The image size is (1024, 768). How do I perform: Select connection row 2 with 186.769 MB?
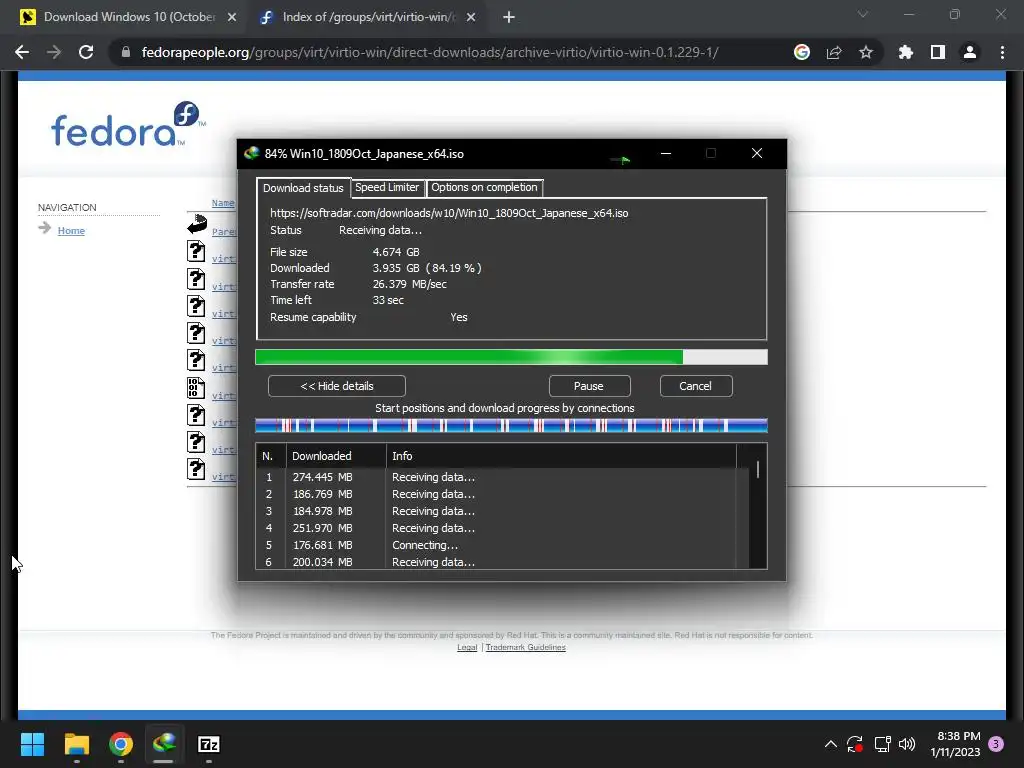click(502, 494)
